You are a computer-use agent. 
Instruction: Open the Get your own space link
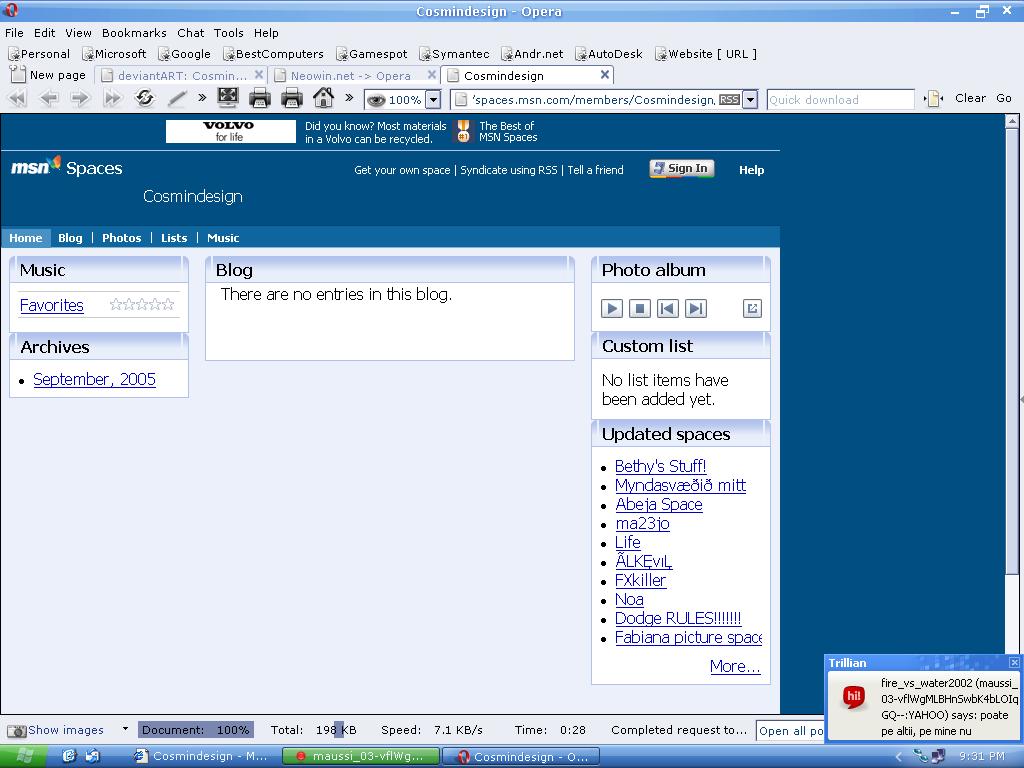point(402,170)
